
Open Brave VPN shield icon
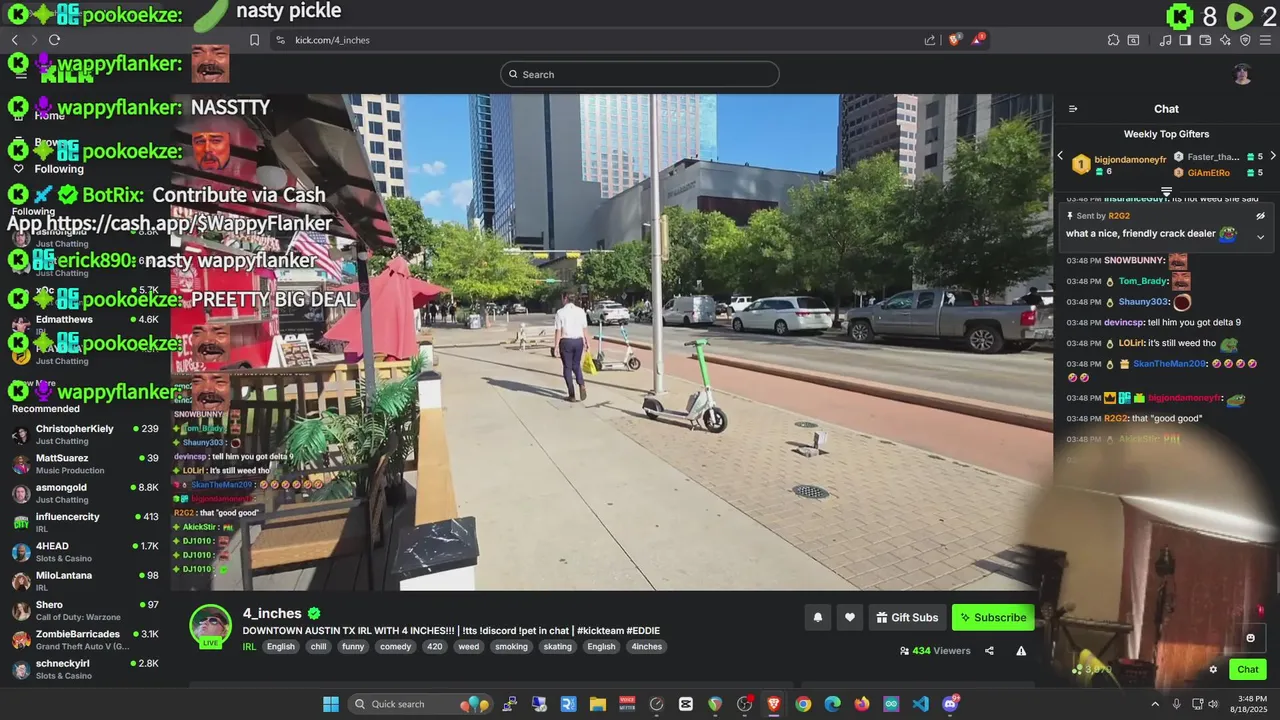point(1245,40)
